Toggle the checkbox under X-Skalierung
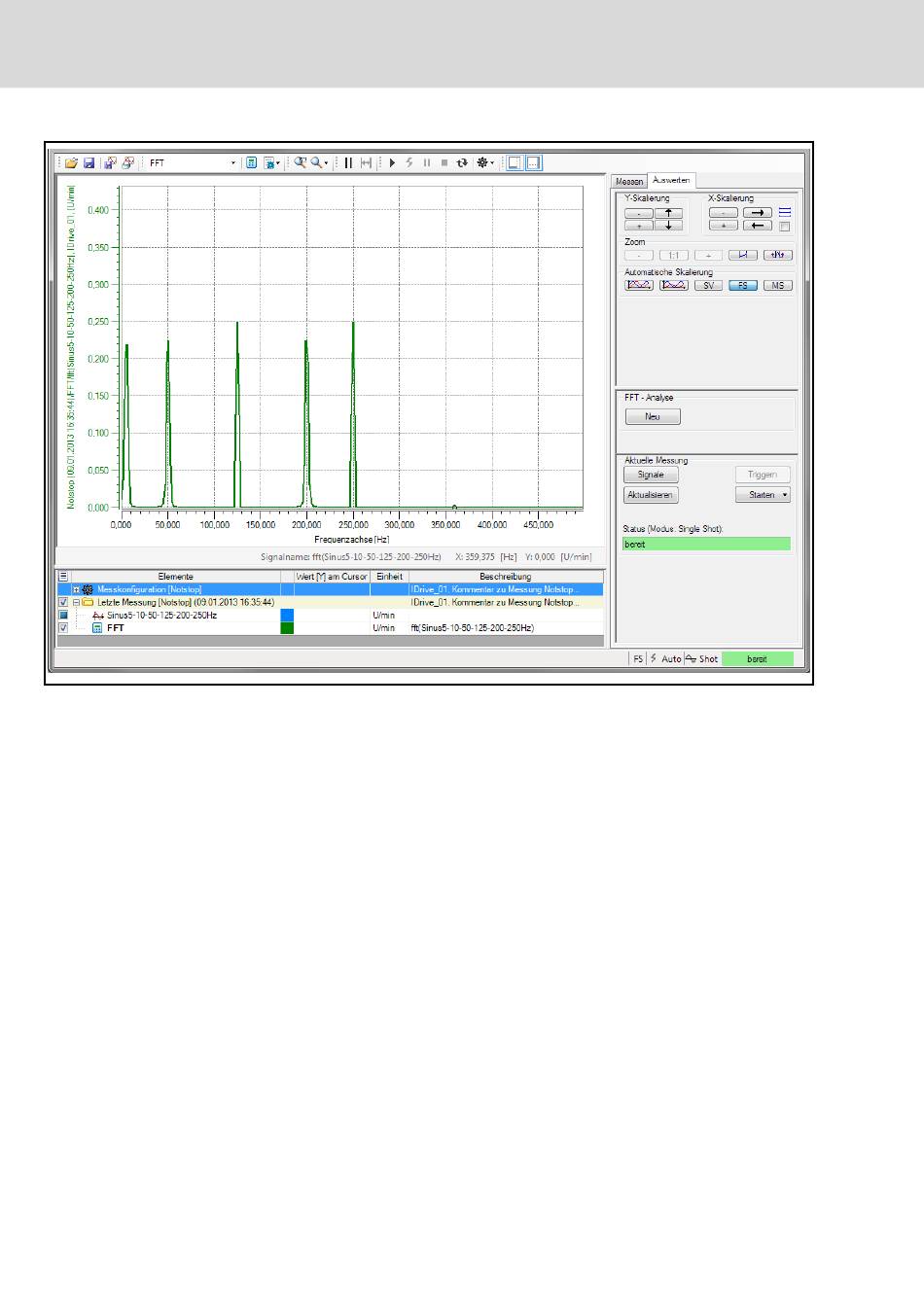This screenshot has height=1307, width=924. [x=785, y=227]
